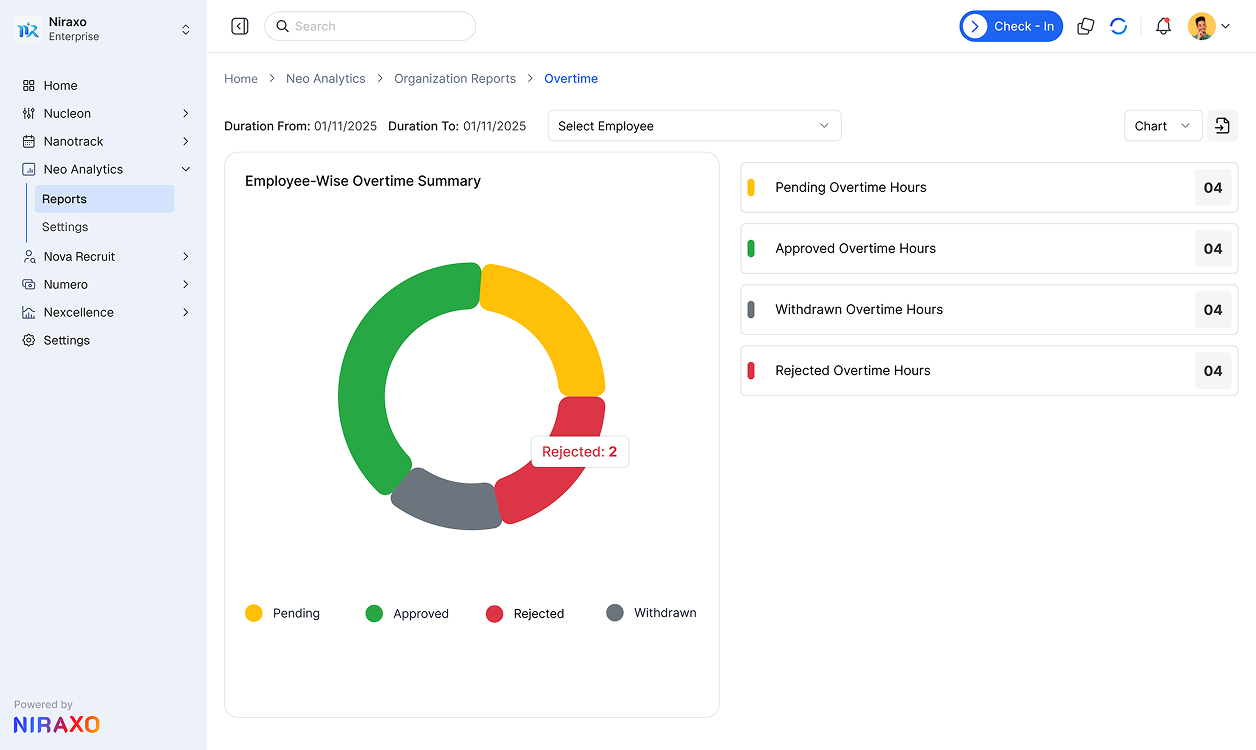
Task: Open Organization Reports from the breadcrumb
Action: (x=455, y=78)
